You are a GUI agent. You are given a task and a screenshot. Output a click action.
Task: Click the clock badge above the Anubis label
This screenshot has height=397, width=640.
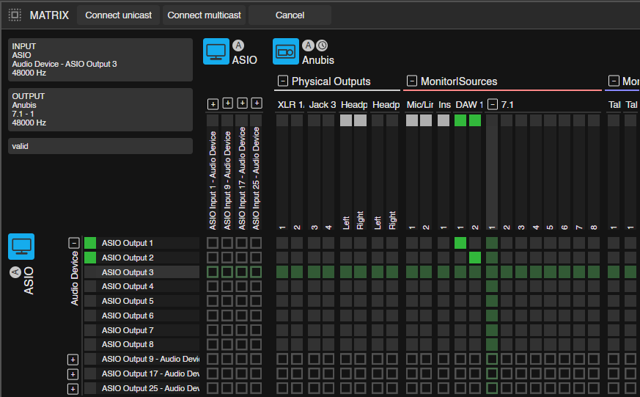[322, 45]
